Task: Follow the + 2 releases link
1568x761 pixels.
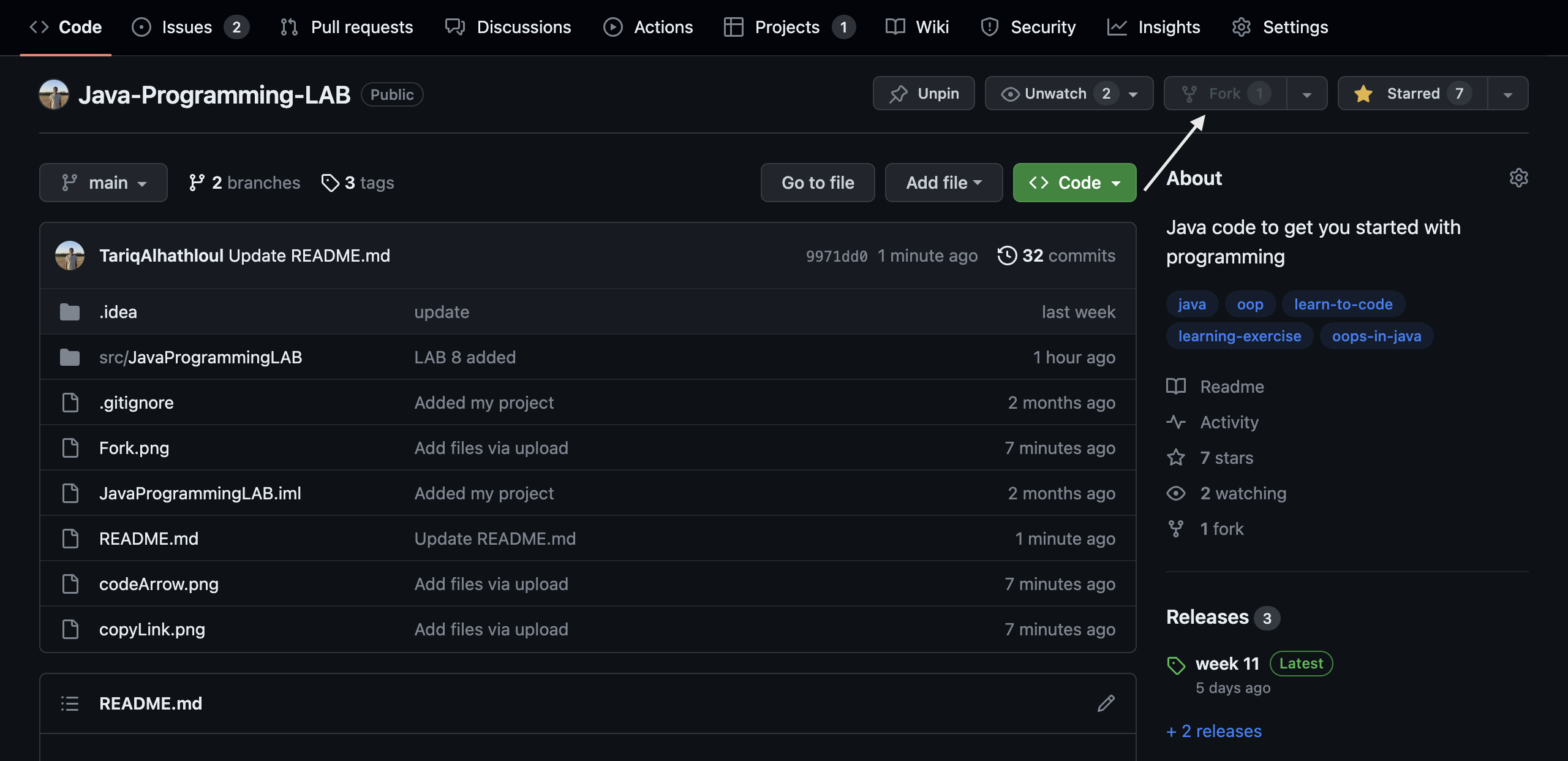Action: pos(1213,731)
